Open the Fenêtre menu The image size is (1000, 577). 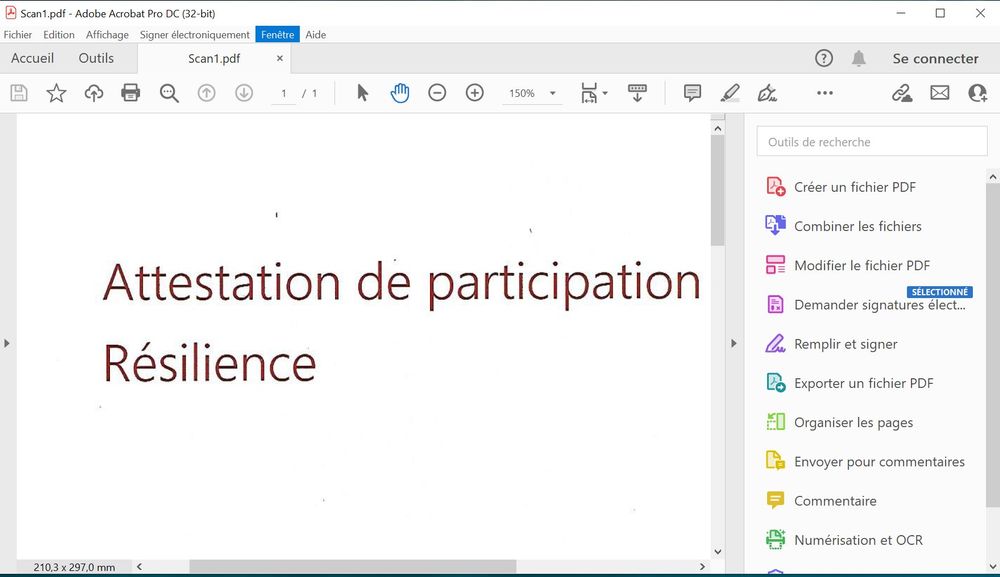[x=277, y=34]
